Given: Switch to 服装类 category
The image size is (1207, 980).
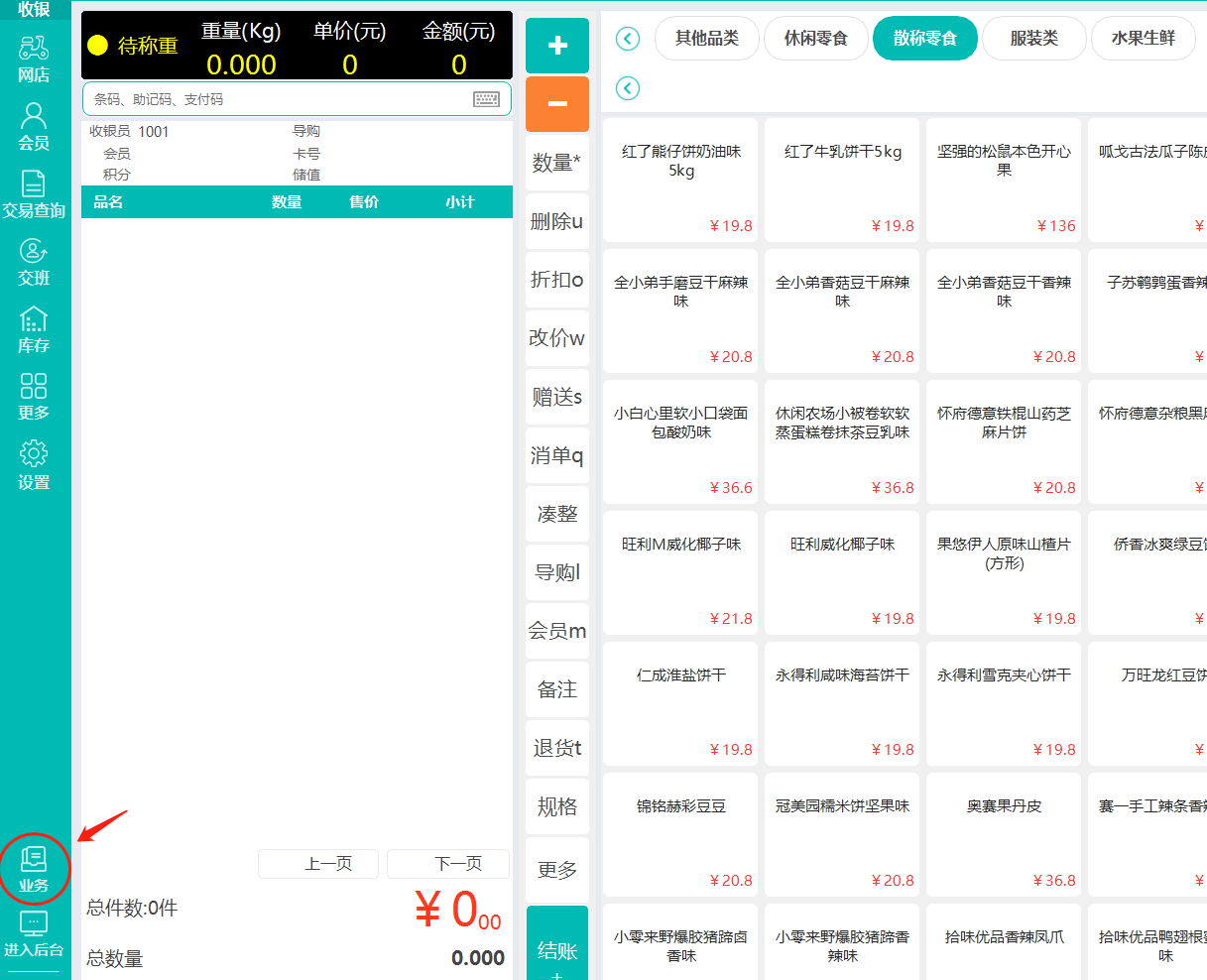Looking at the screenshot, I should click(1034, 39).
